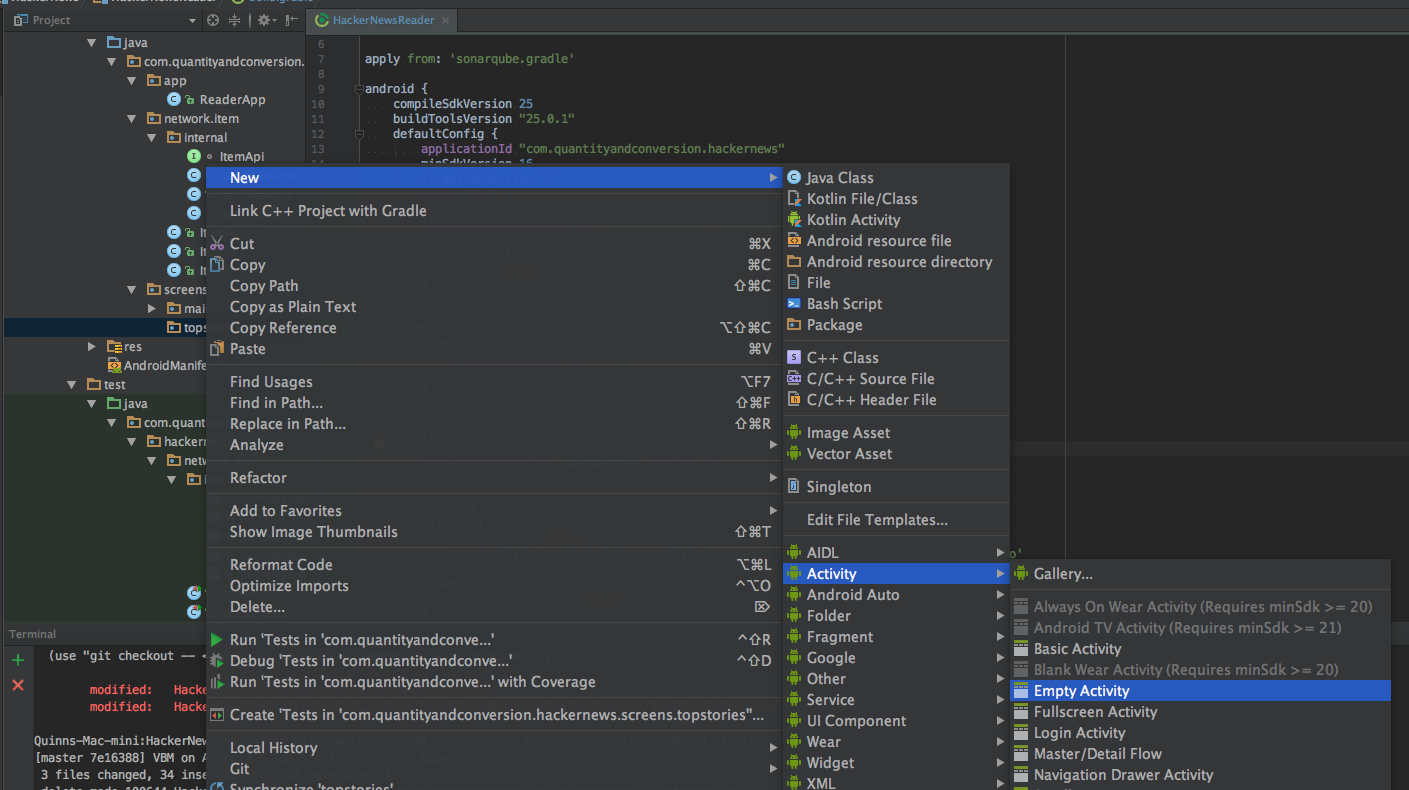Screen dimensions: 1409x790
Task: Click Show Image Thumbnails
Action: point(494,532)
